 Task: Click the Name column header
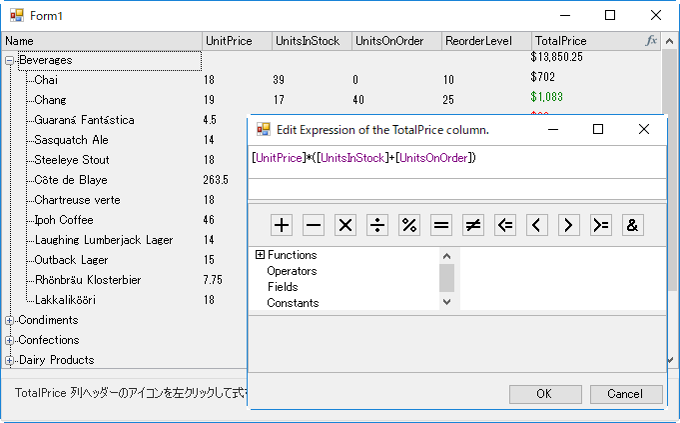tap(102, 41)
